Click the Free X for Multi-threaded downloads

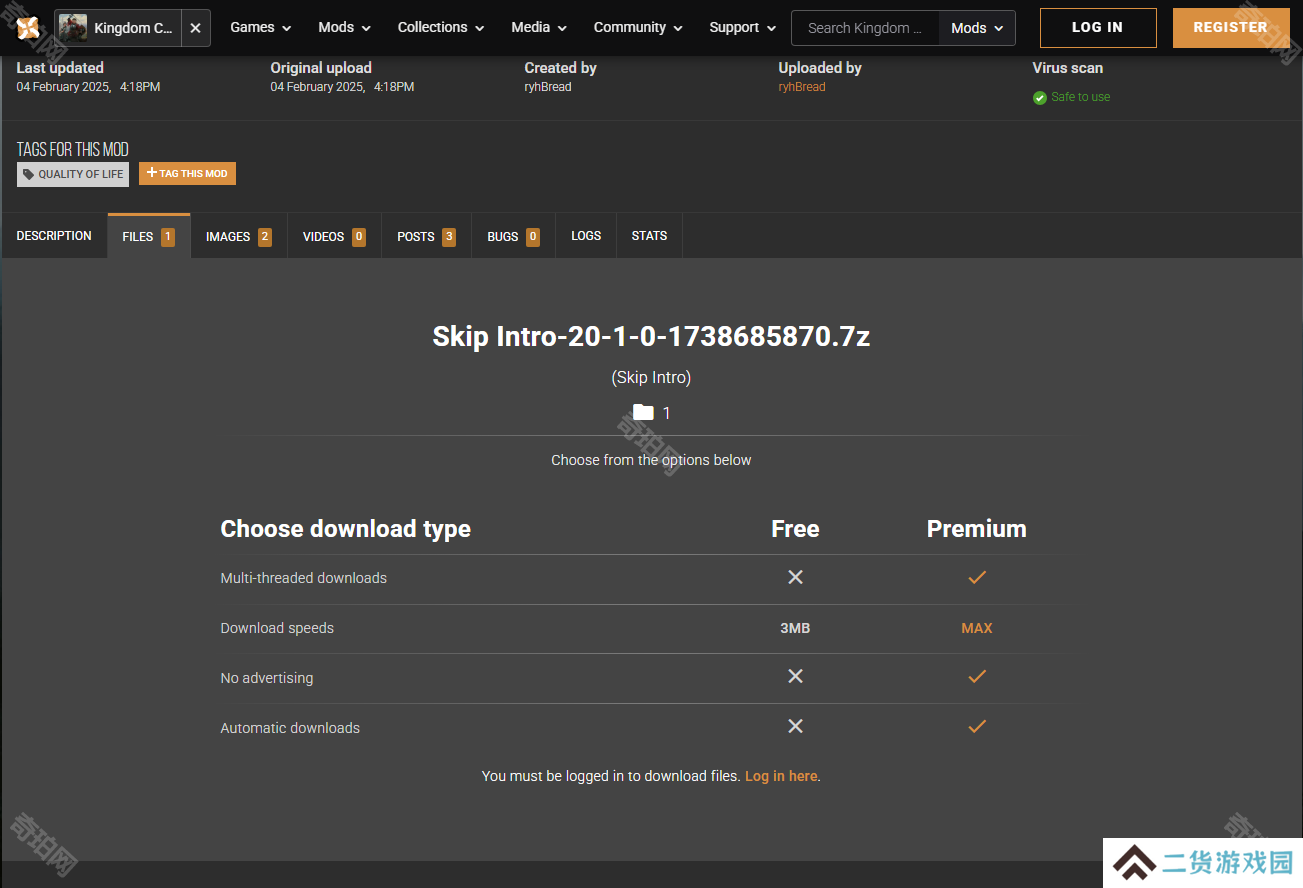tap(795, 577)
